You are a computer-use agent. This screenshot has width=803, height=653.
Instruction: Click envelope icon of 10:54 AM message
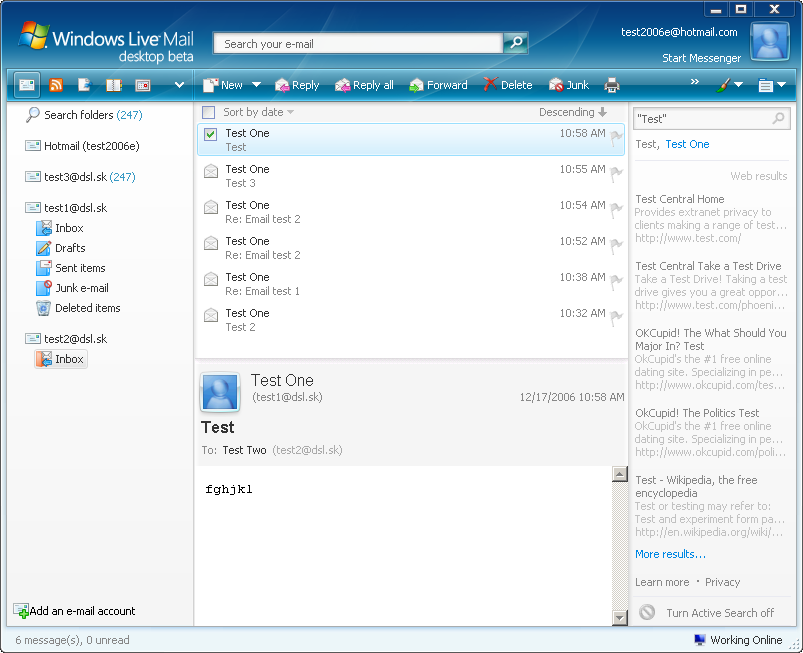point(211,207)
